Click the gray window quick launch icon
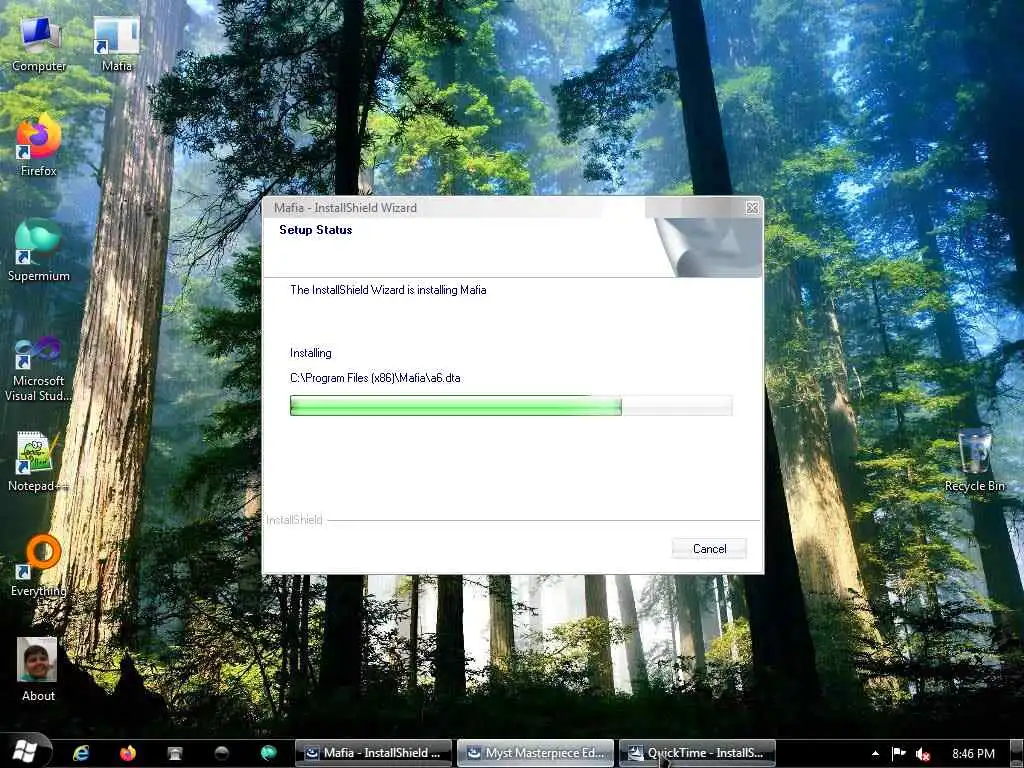Screen dimensions: 1024x768 174,753
